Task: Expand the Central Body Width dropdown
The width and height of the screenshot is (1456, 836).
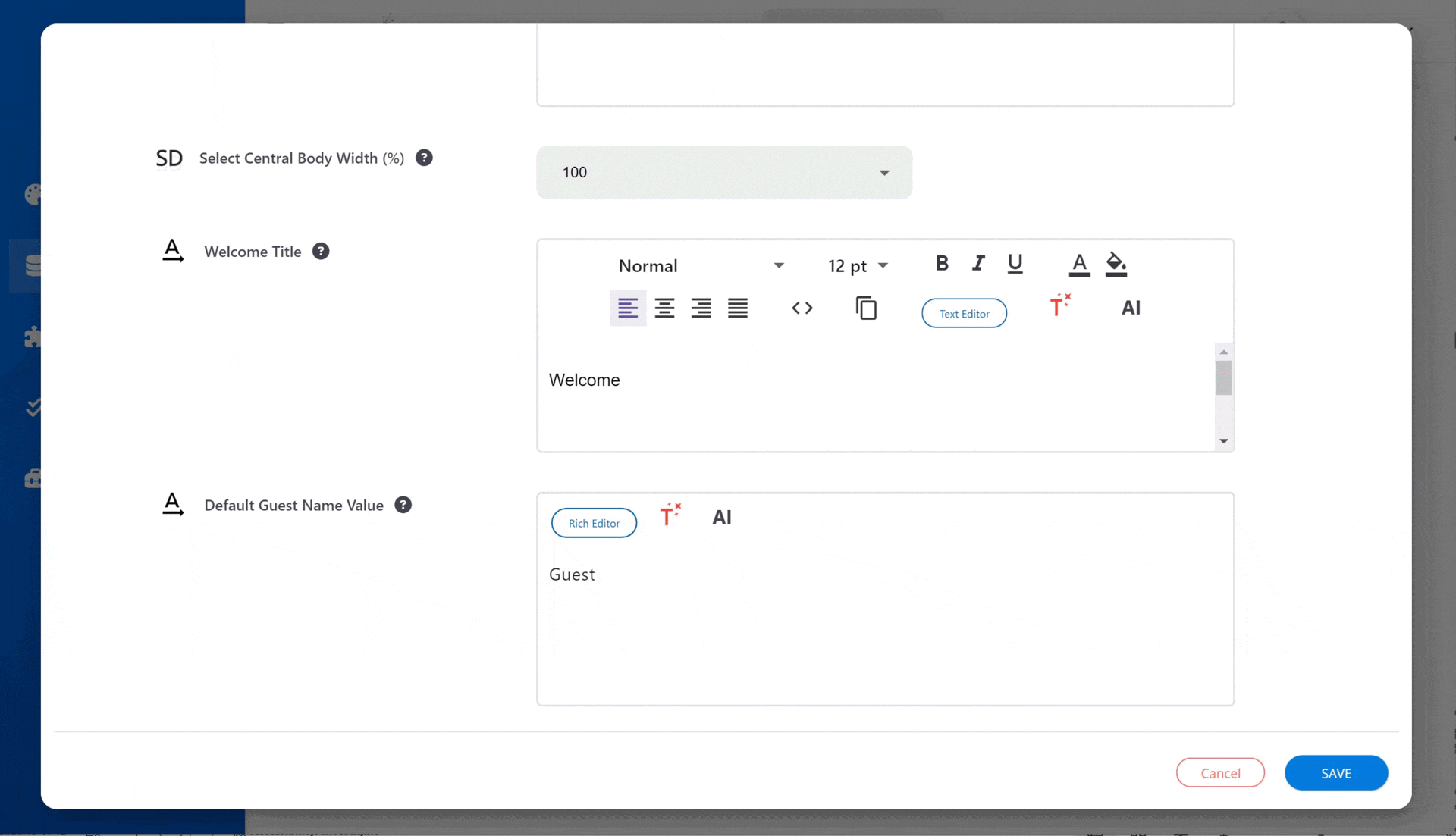Action: 883,172
